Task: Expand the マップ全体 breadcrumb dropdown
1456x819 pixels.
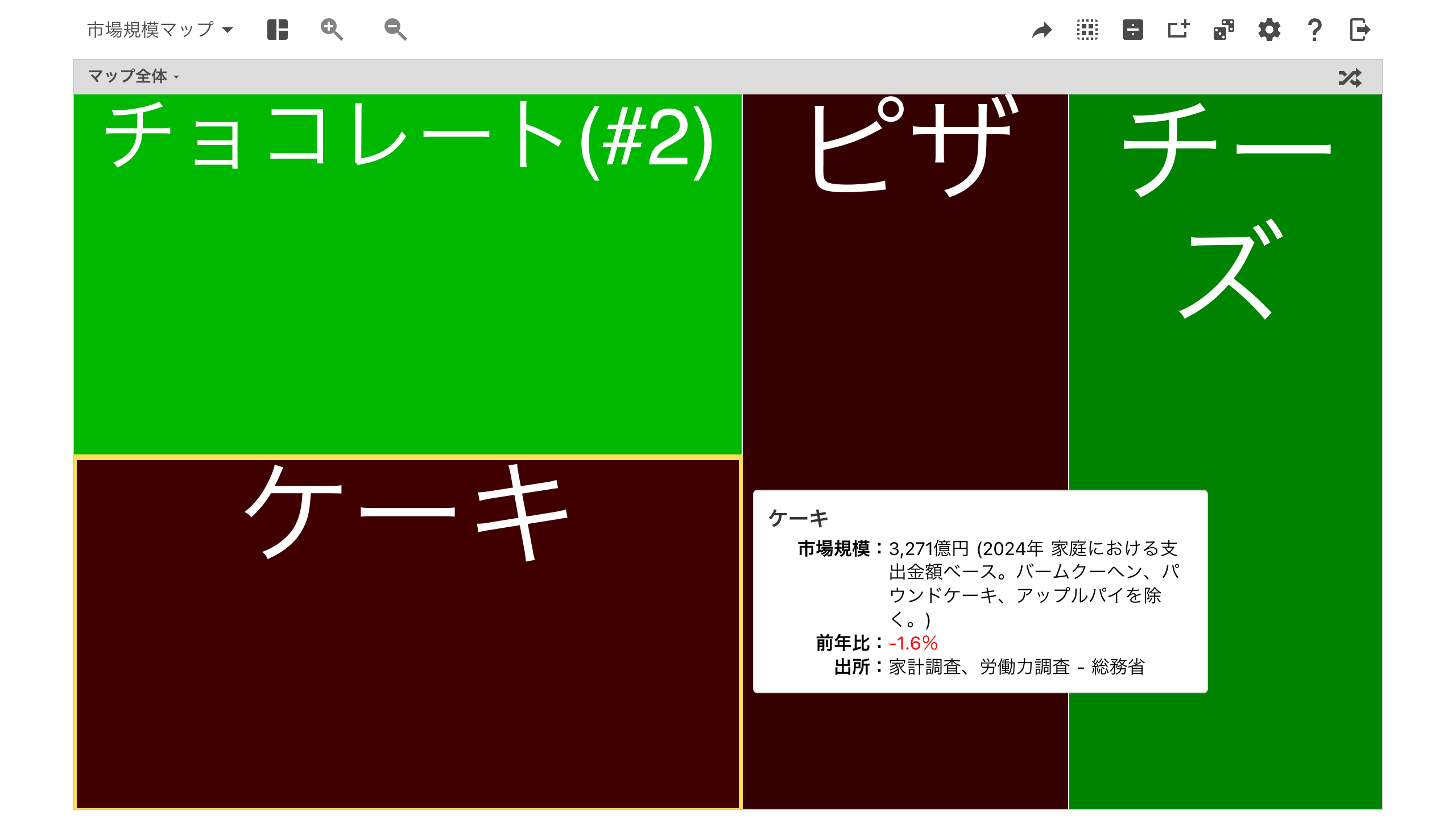Action: (x=134, y=76)
